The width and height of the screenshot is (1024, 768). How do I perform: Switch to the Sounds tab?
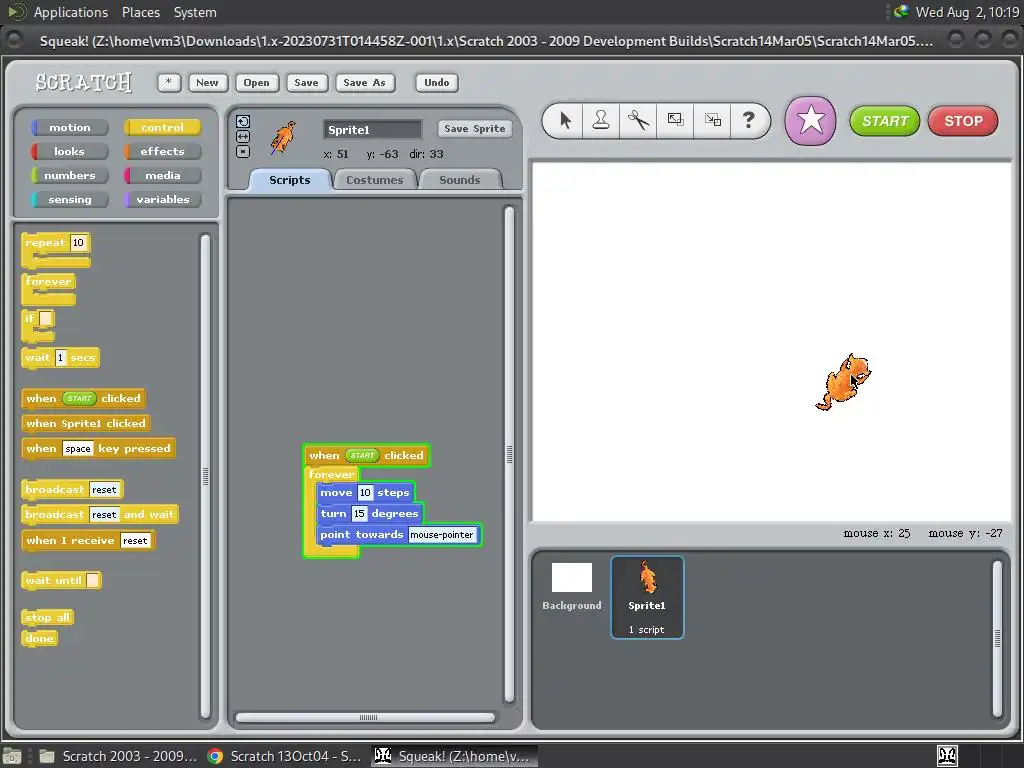(460, 180)
